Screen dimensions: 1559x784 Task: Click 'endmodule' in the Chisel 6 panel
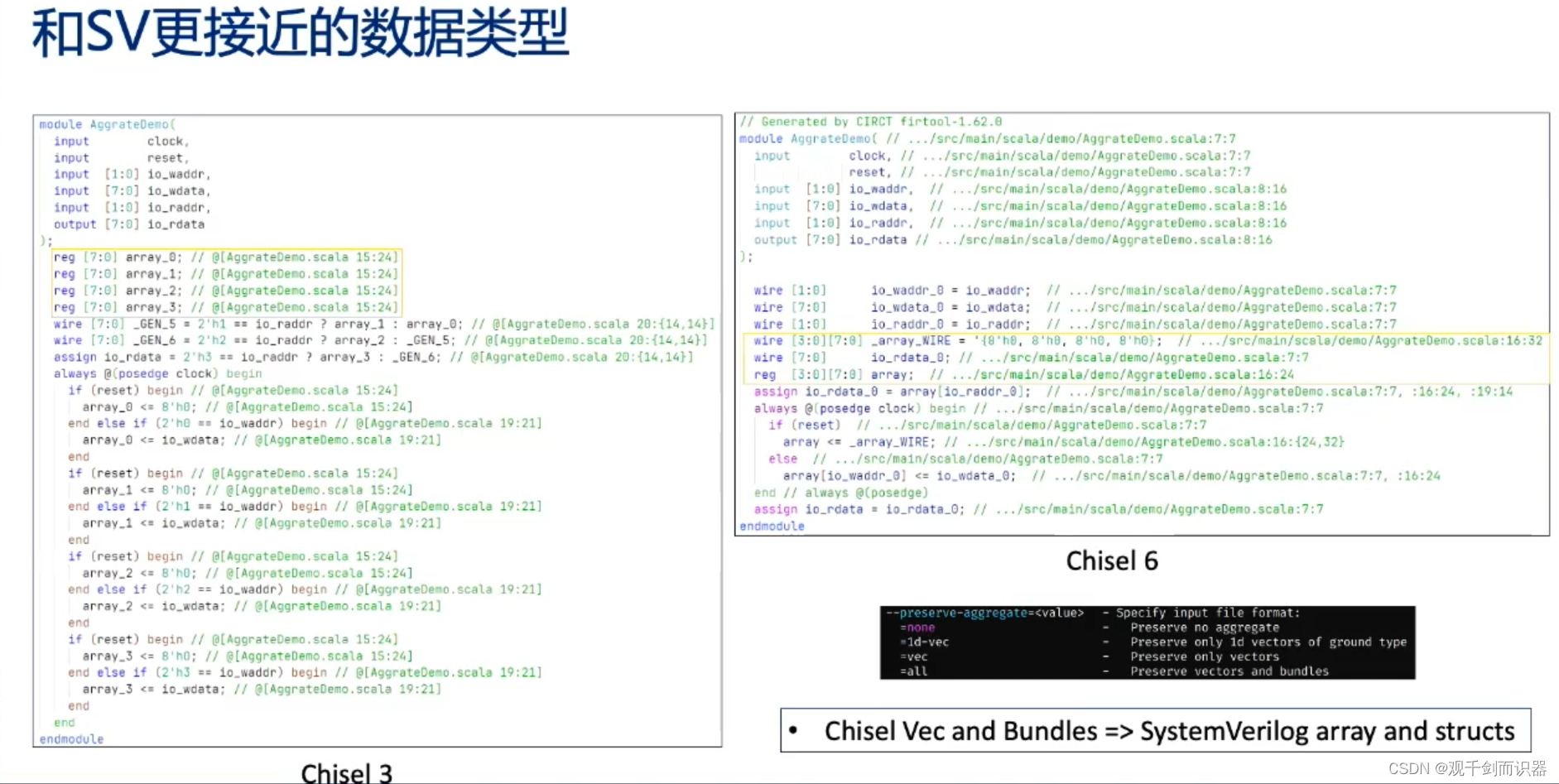point(772,527)
